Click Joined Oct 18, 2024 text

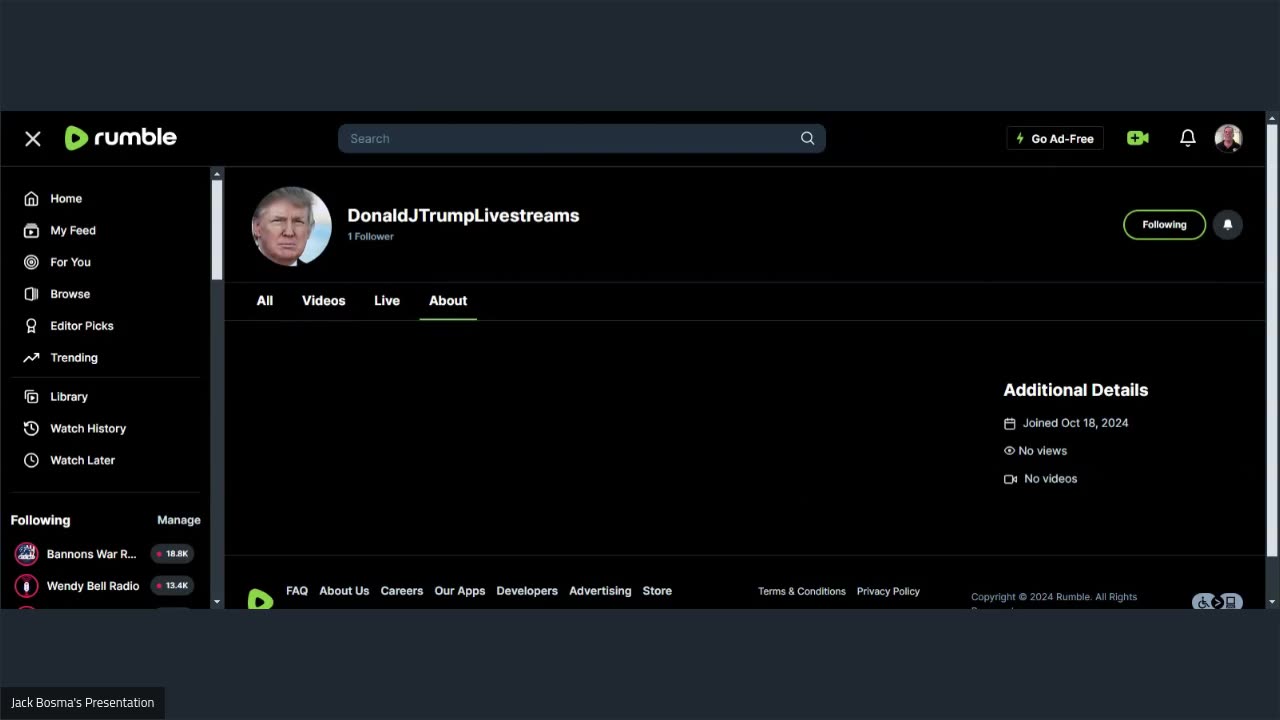pyautogui.click(x=1075, y=423)
